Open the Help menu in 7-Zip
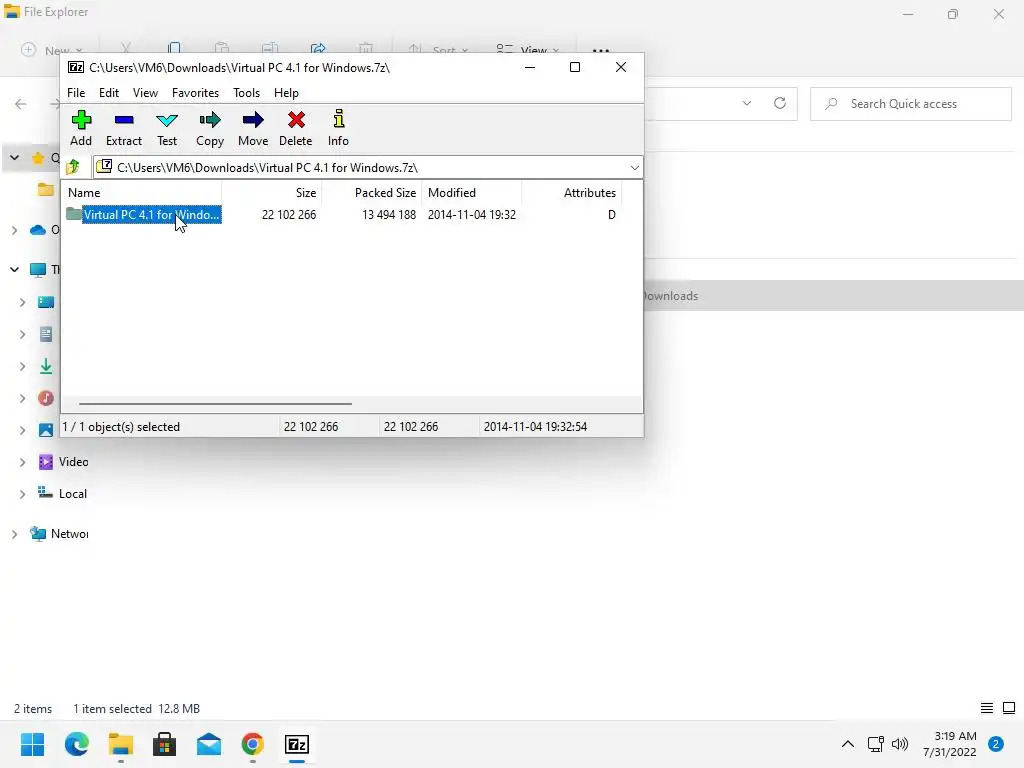This screenshot has height=768, width=1024. (x=286, y=93)
